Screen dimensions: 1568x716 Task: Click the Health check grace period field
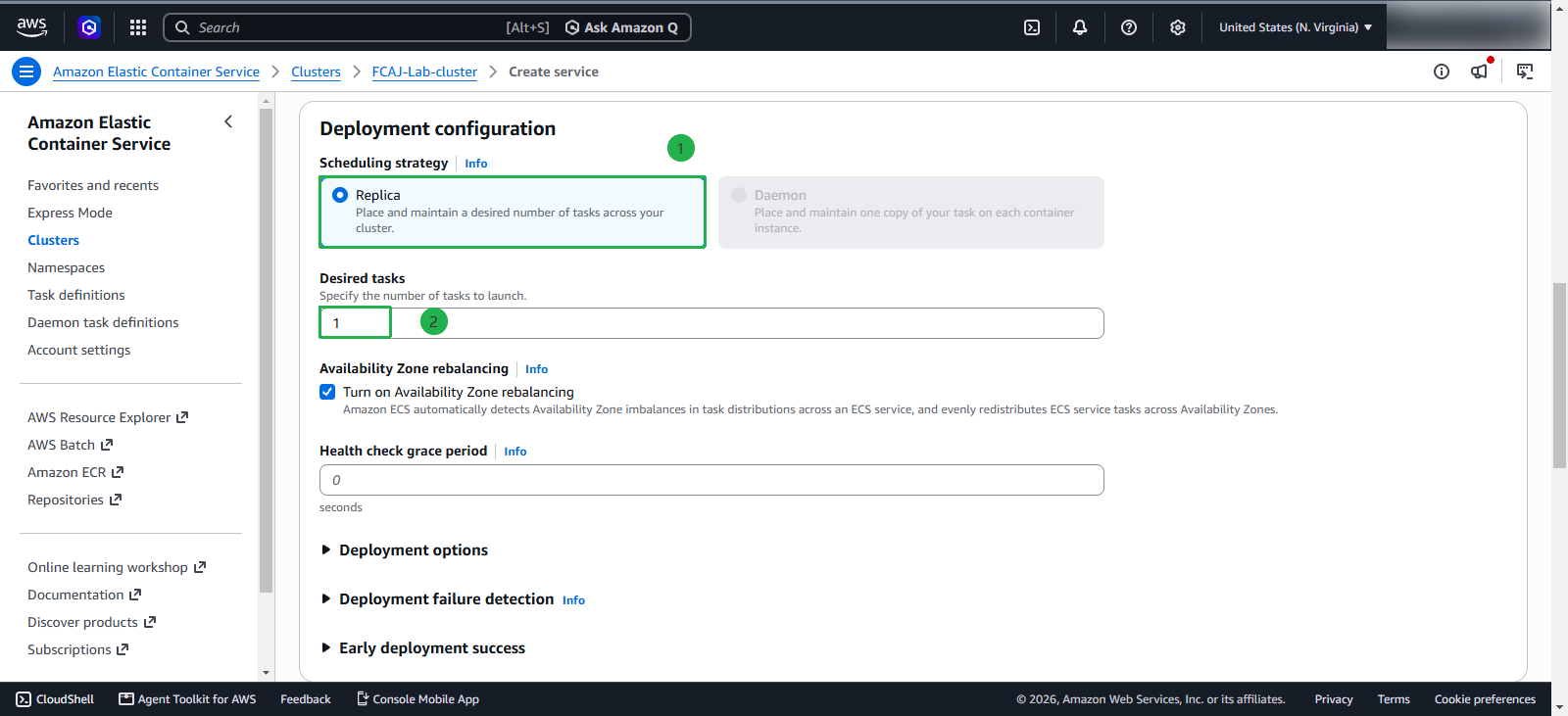711,480
